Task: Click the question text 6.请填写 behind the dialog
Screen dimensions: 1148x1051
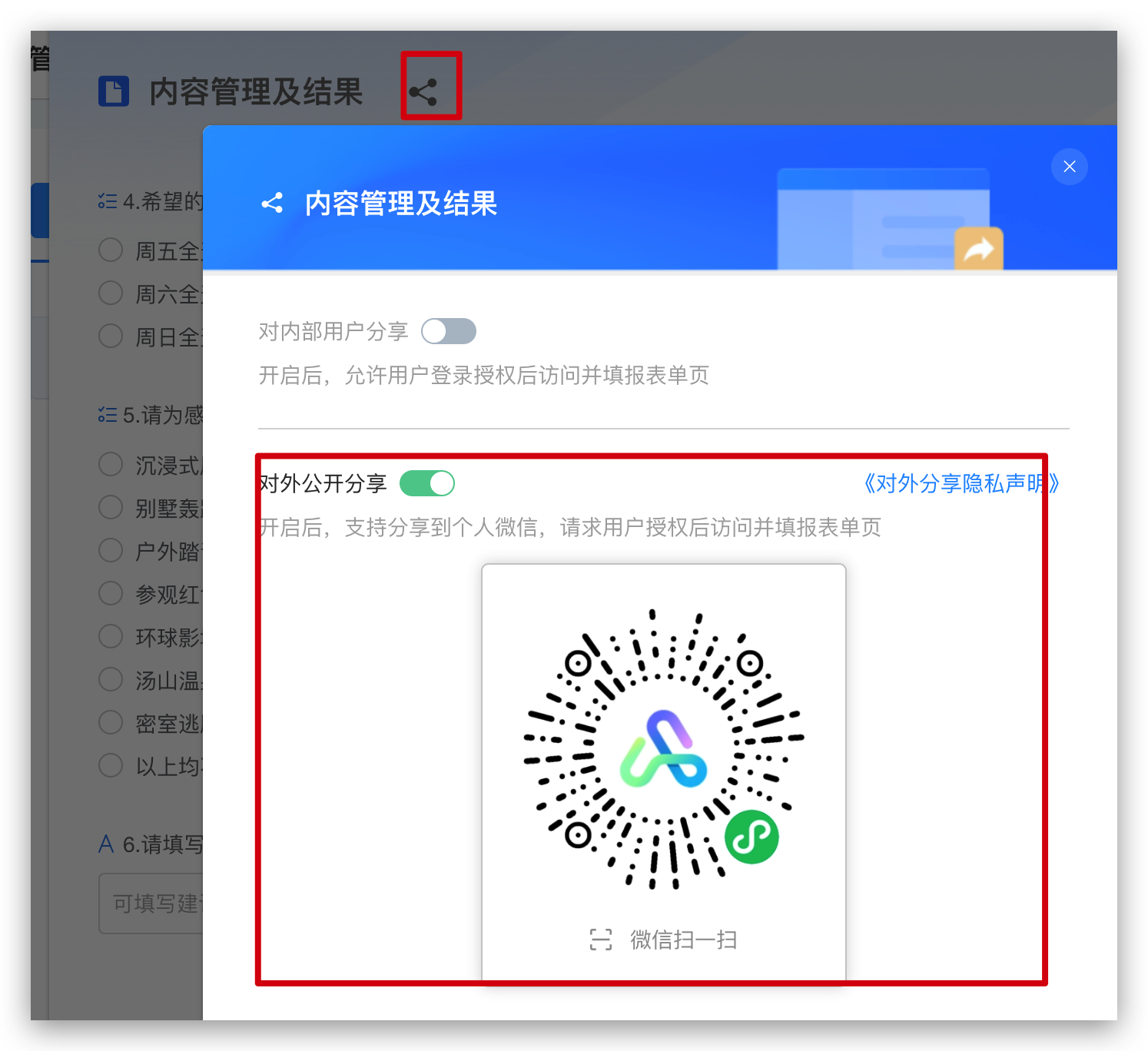Action: tap(163, 844)
